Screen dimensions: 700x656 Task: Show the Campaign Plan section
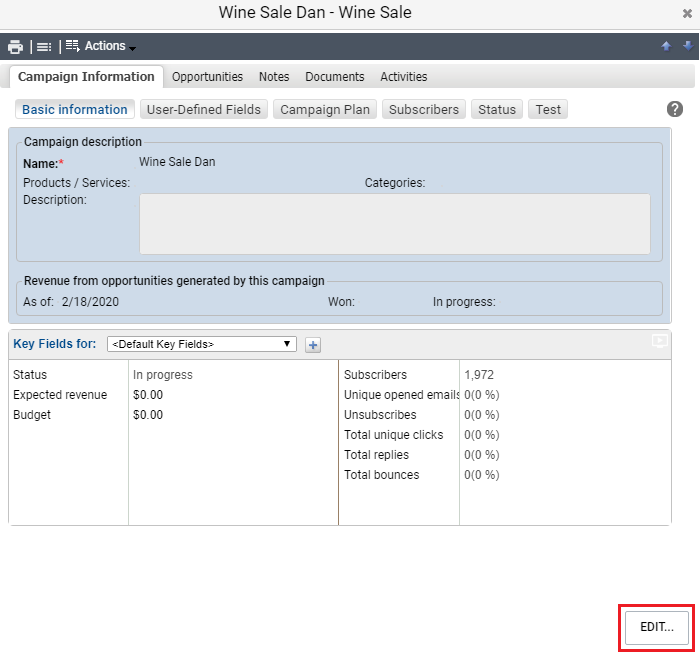point(325,110)
